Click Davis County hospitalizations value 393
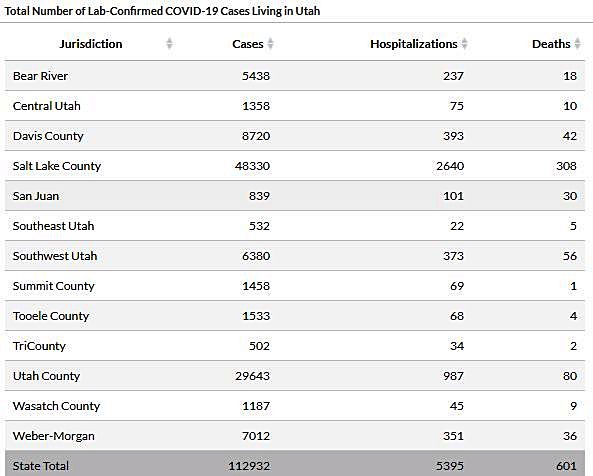 (x=453, y=136)
